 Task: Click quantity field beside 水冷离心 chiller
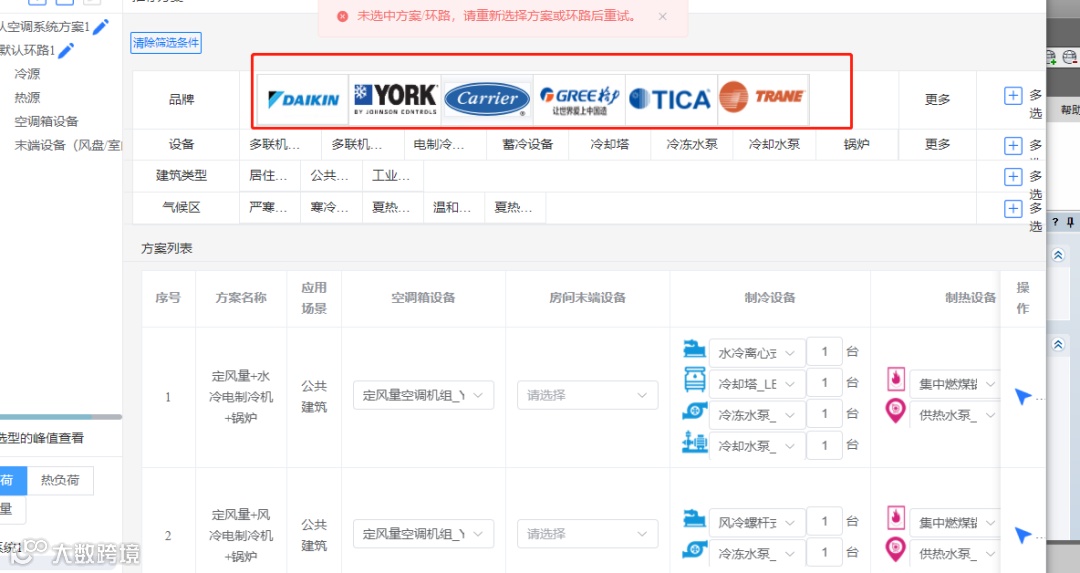pyautogui.click(x=824, y=352)
